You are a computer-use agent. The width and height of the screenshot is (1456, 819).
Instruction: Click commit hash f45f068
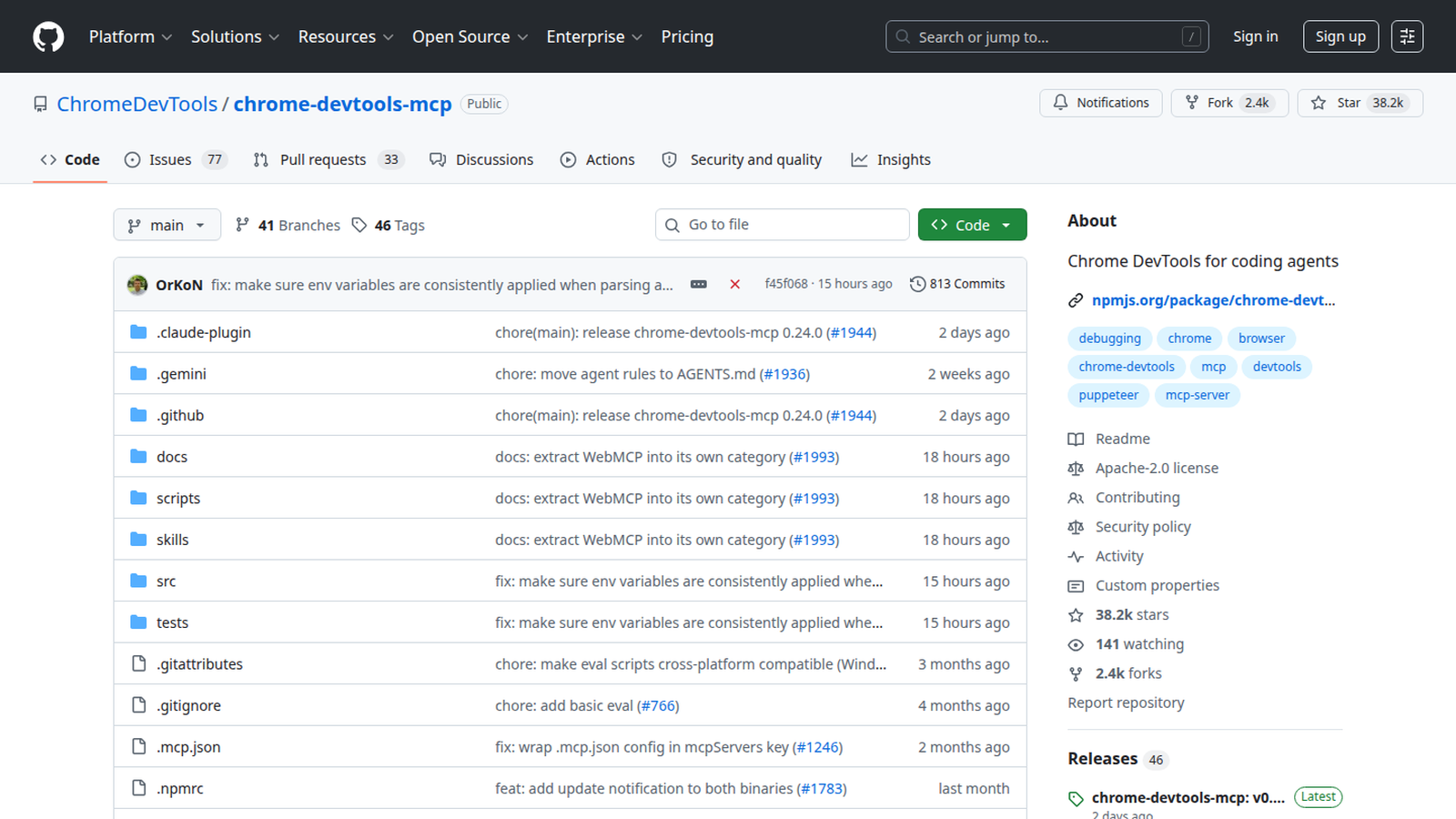point(786,284)
